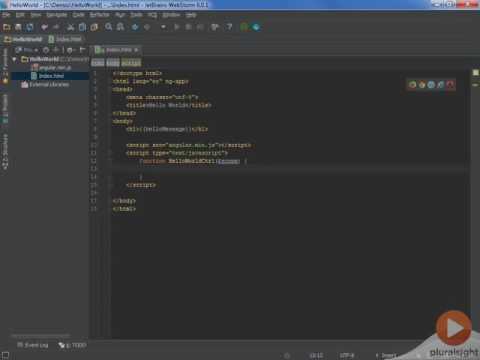Click the function HelloWorldCtrl code line

tap(193, 161)
